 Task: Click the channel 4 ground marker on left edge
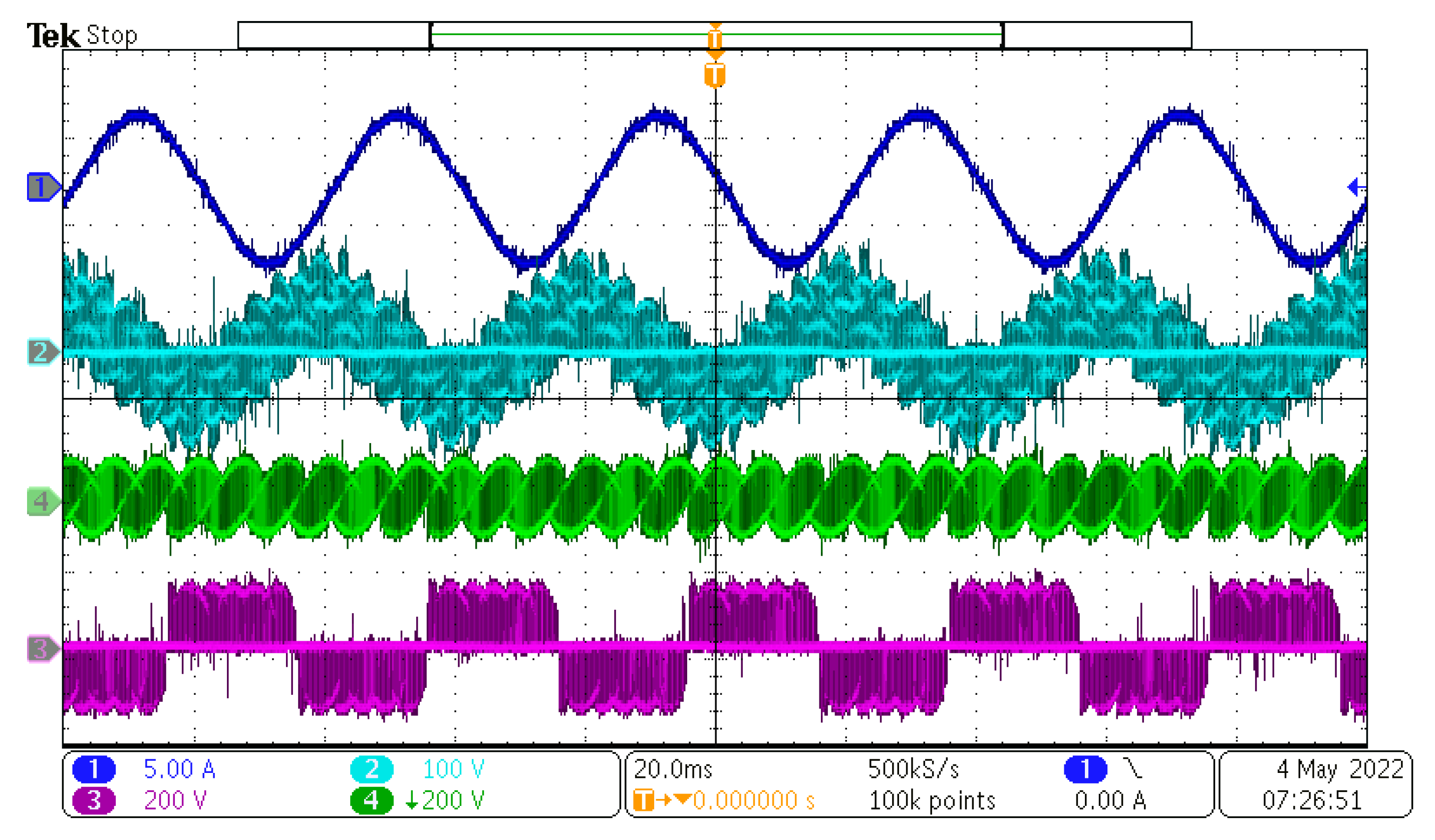[x=44, y=502]
